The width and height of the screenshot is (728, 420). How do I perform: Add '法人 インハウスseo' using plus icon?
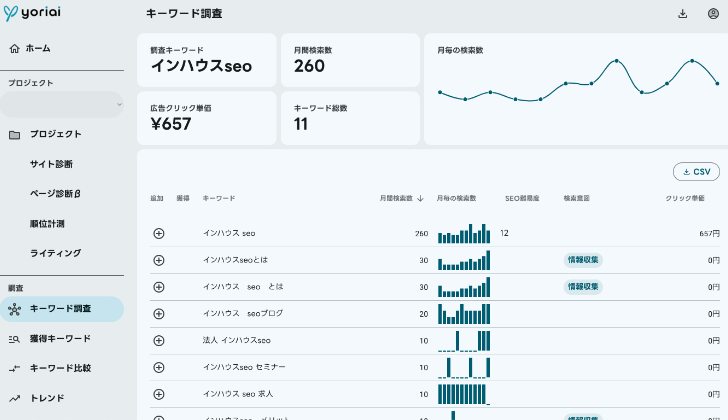(x=158, y=340)
